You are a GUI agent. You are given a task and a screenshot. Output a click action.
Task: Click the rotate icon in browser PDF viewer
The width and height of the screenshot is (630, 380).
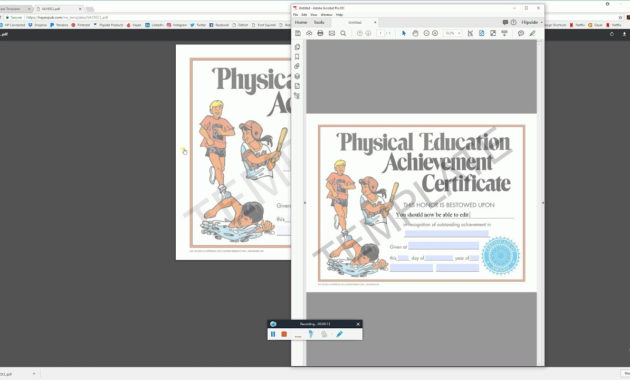click(612, 34)
